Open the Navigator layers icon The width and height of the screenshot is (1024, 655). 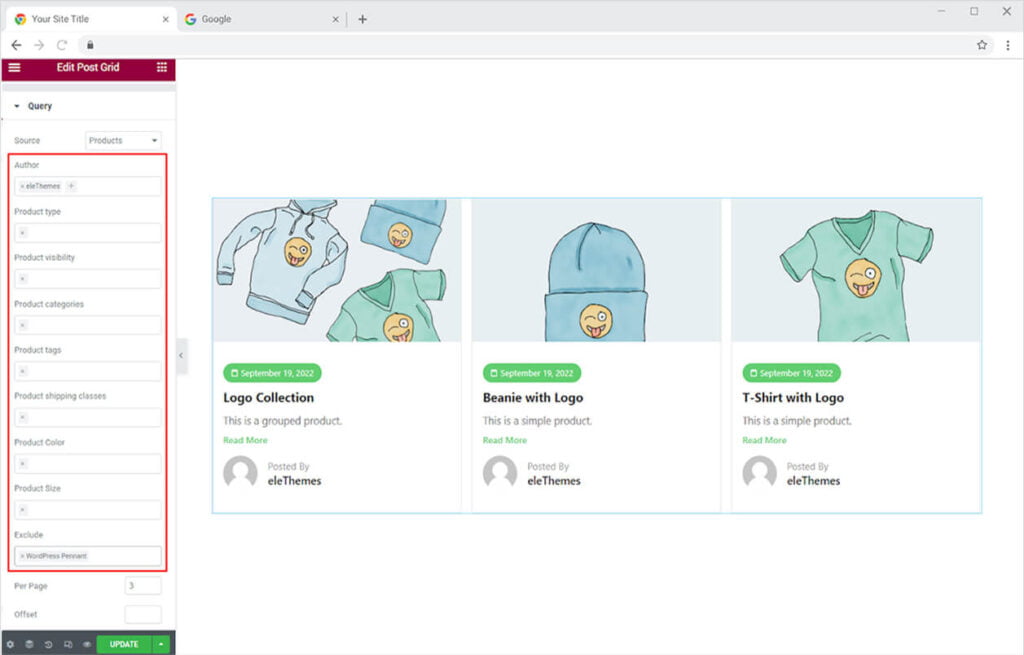point(29,645)
